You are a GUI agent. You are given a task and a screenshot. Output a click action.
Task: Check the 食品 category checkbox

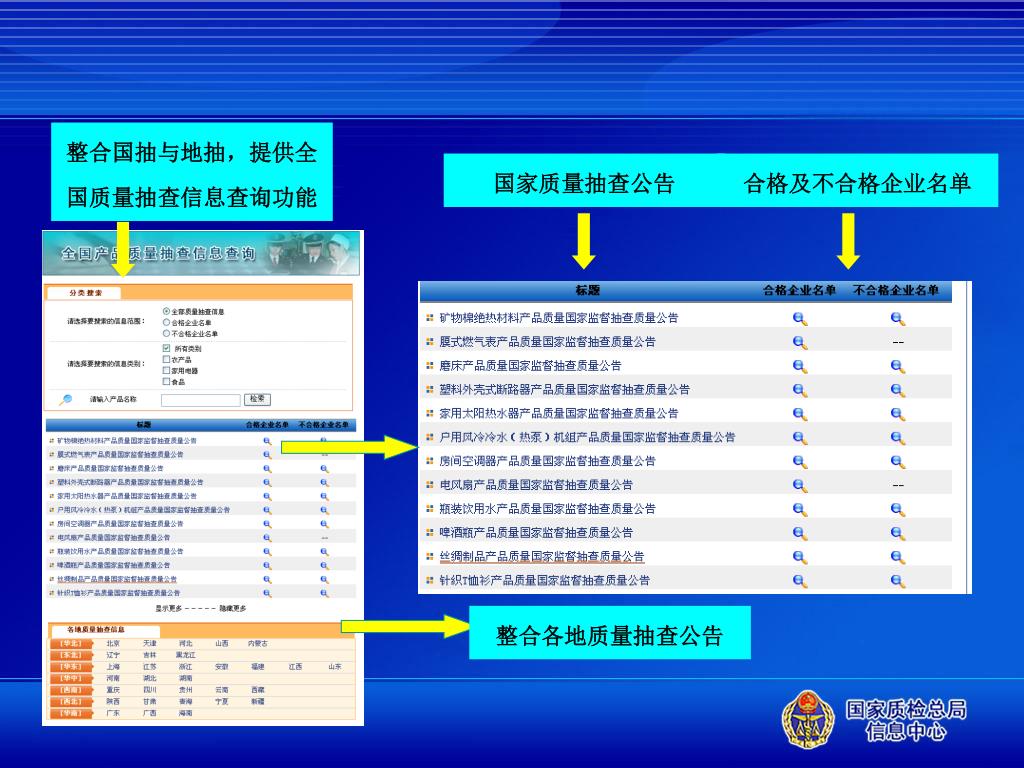[x=166, y=381]
